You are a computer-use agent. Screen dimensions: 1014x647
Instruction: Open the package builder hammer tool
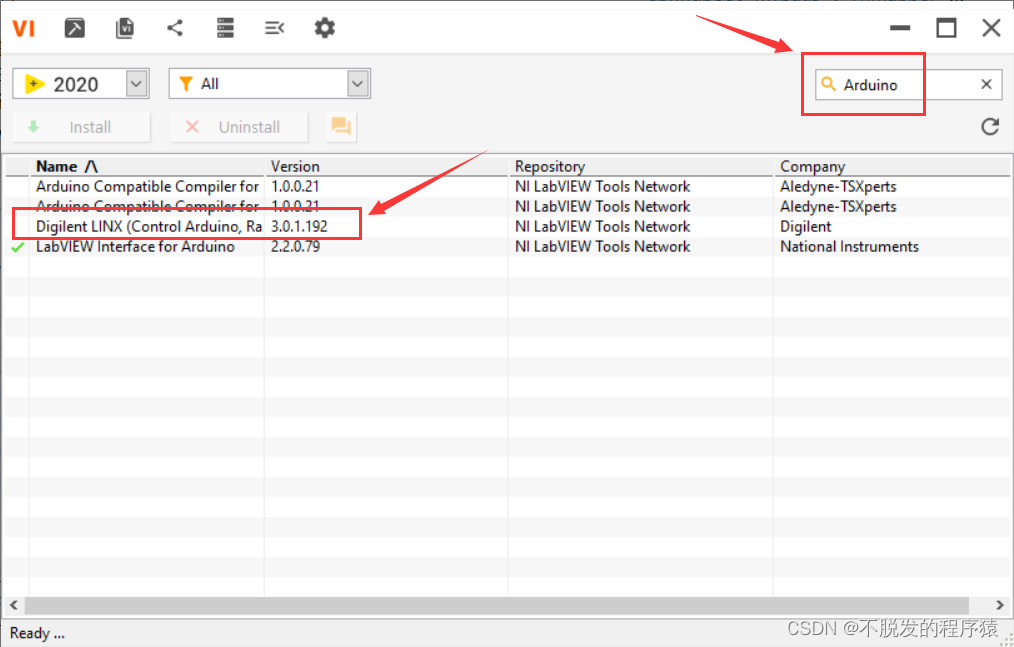74,27
